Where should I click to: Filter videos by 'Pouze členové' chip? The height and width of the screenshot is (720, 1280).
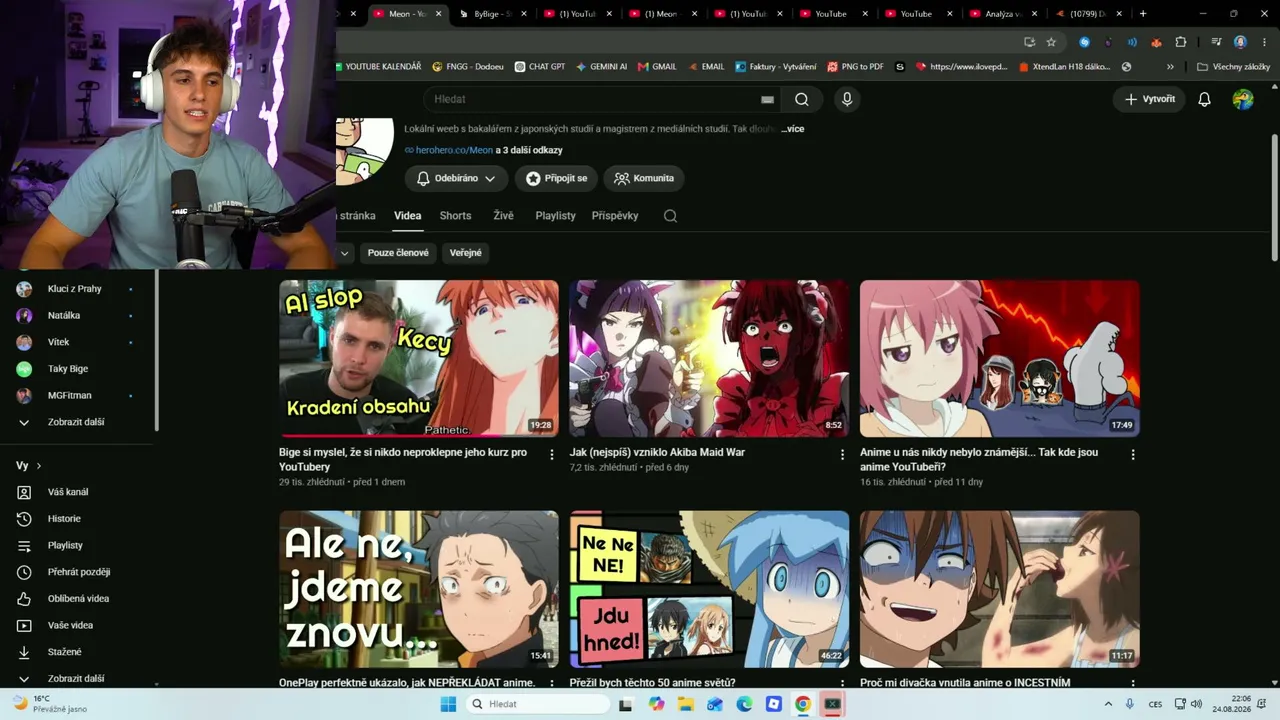coord(398,253)
